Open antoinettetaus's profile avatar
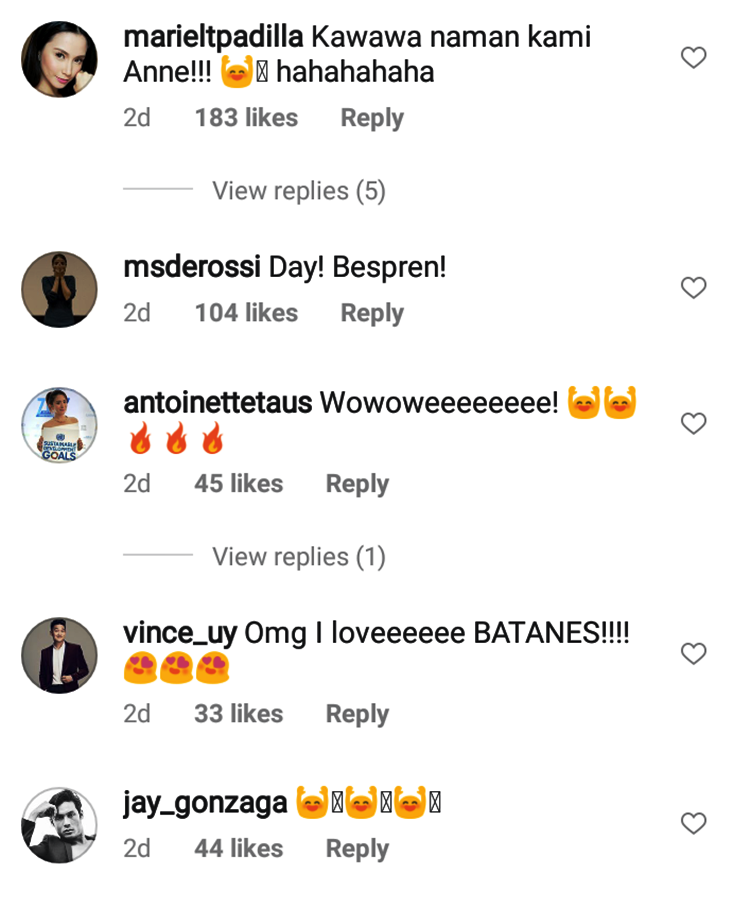Image resolution: width=750 pixels, height=909 pixels. (x=60, y=425)
